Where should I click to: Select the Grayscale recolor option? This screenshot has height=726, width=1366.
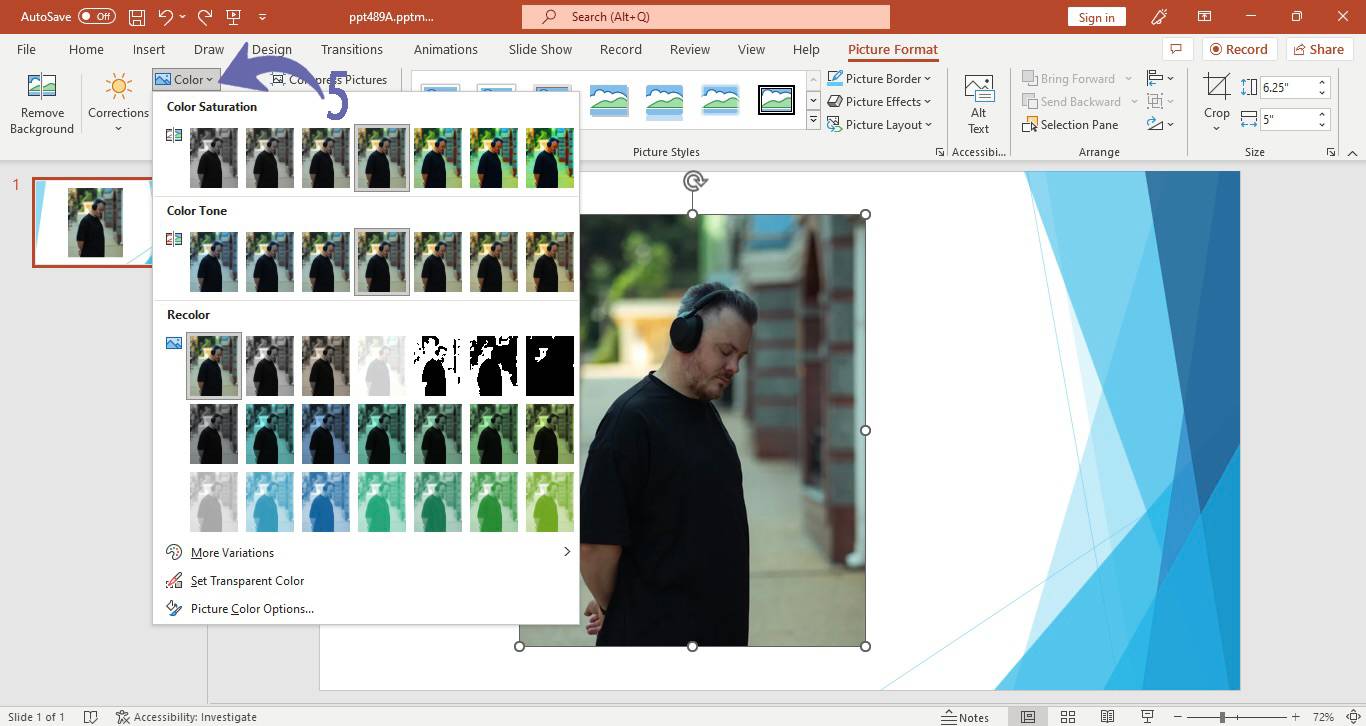point(270,366)
